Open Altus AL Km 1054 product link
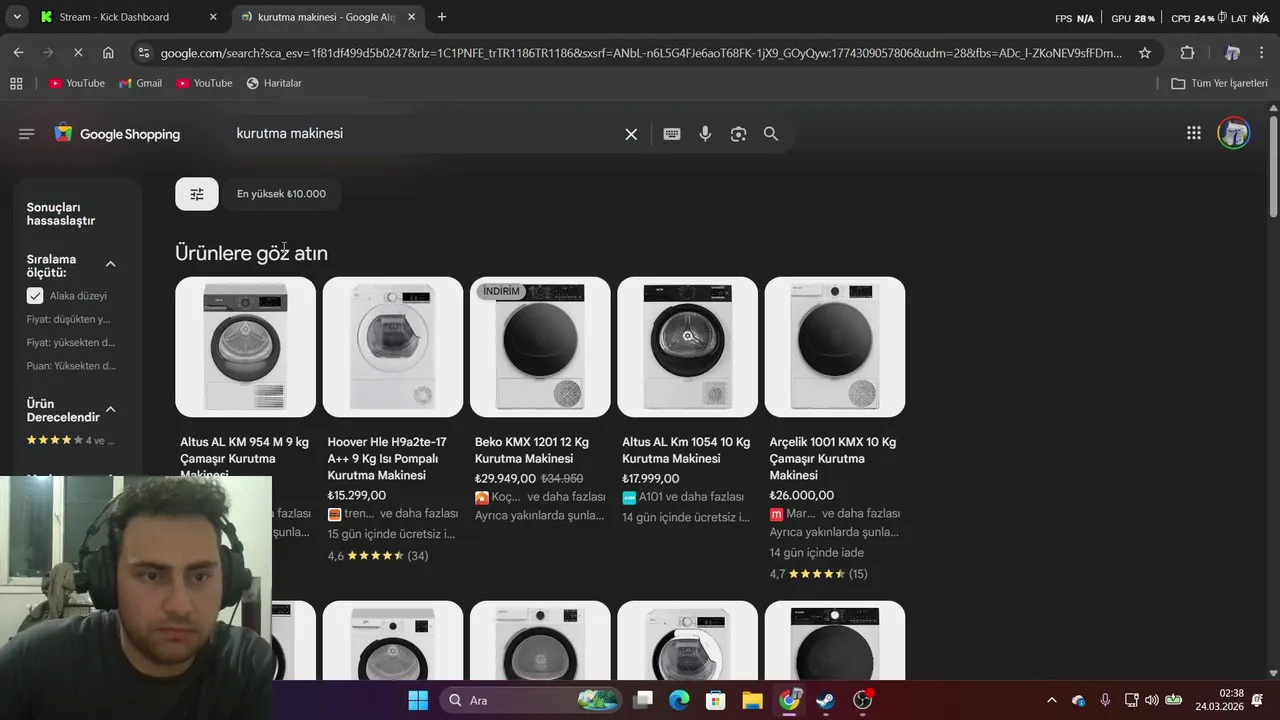Screen dimensions: 1280x720 pos(686,450)
